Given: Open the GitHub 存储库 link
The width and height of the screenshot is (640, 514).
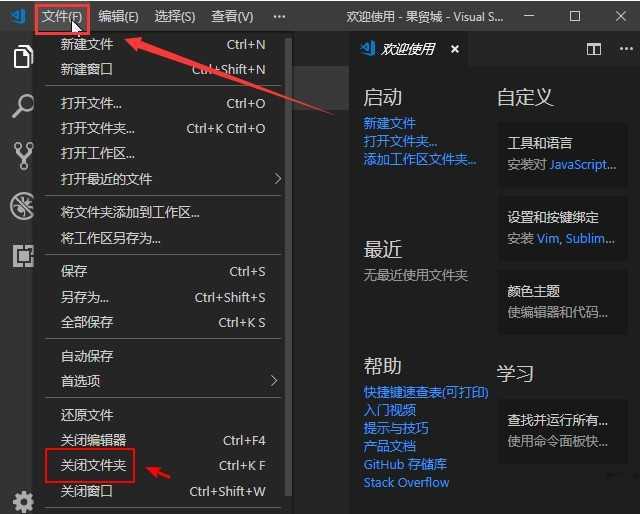Looking at the screenshot, I should [x=405, y=465].
